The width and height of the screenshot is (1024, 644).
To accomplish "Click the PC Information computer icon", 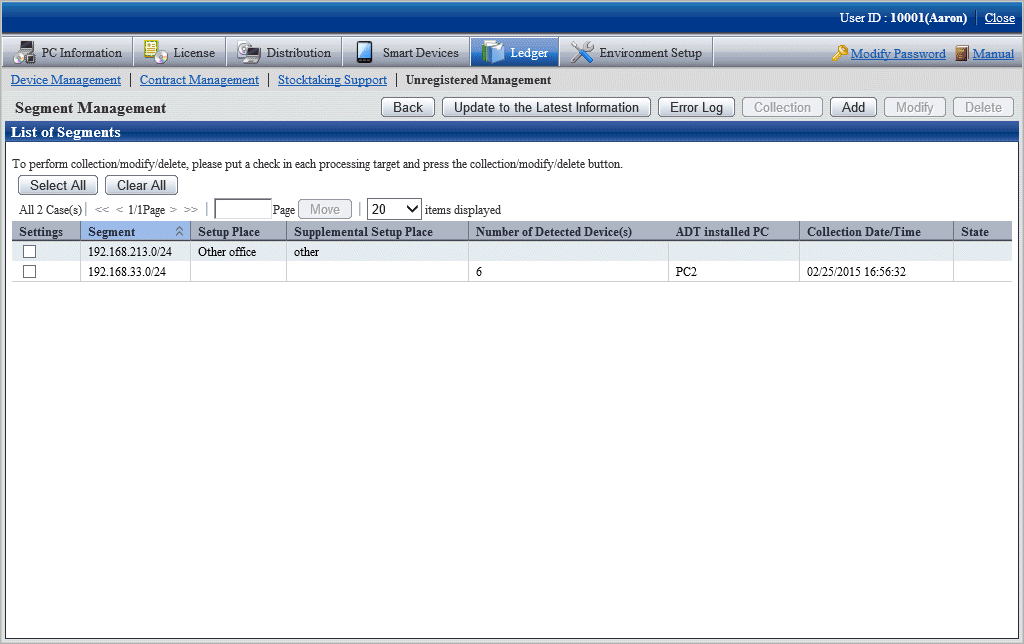I will pyautogui.click(x=25, y=53).
